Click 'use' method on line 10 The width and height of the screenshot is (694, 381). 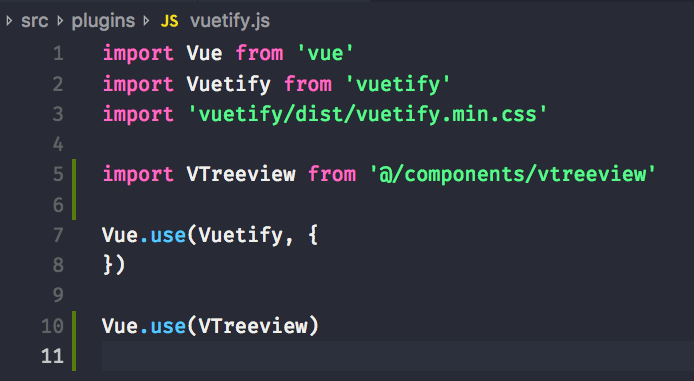(168, 327)
